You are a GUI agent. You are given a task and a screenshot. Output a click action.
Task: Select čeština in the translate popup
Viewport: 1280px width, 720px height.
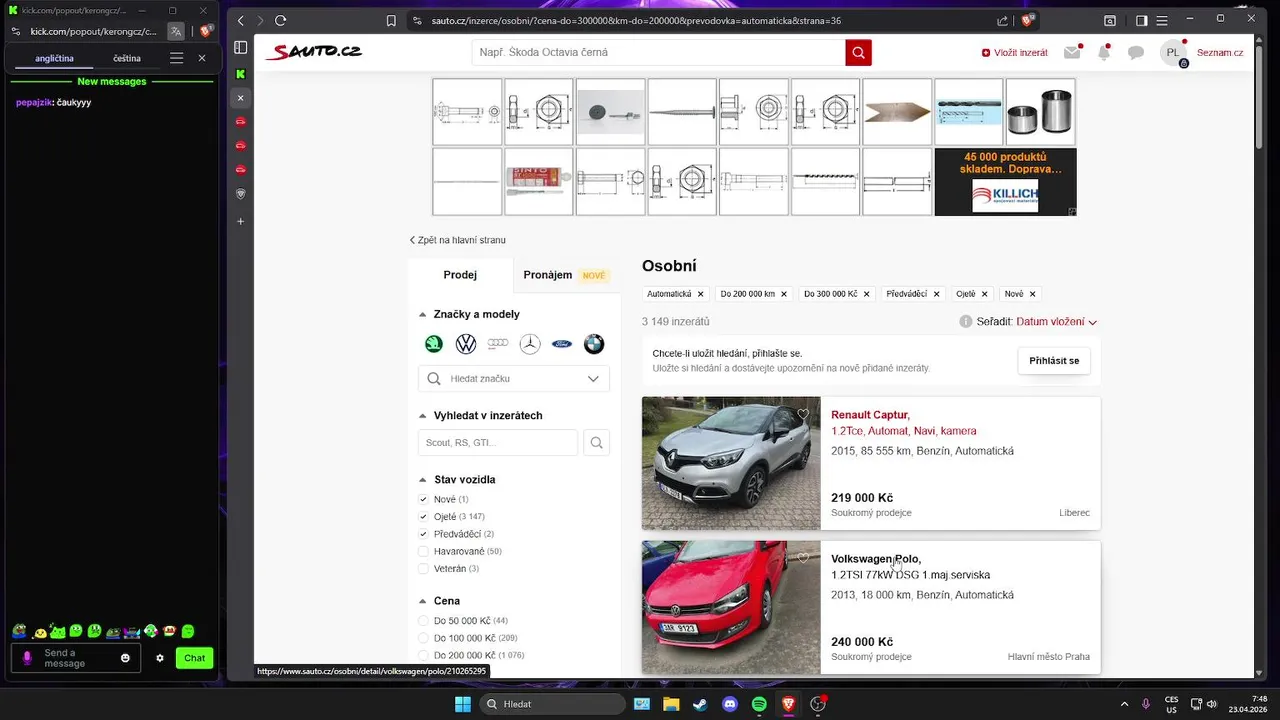(127, 58)
